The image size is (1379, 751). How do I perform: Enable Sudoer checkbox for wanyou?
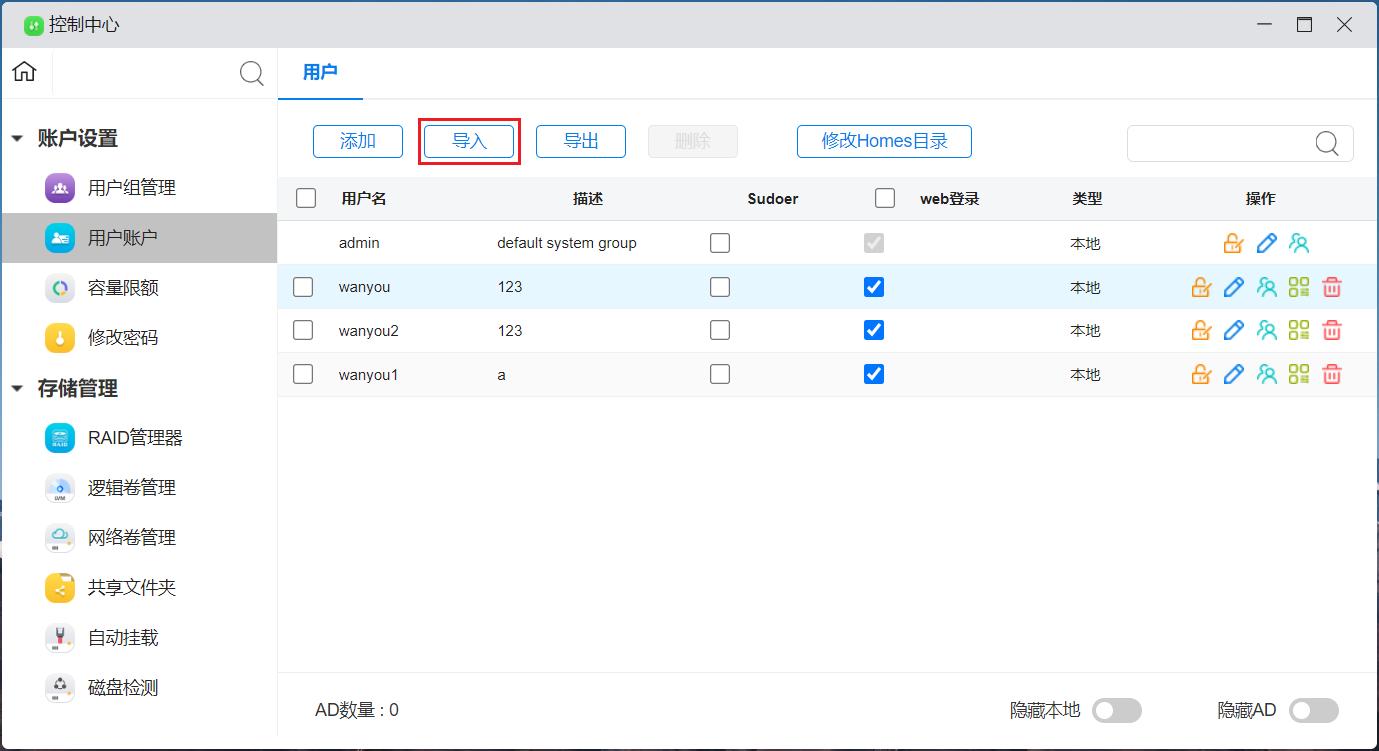coord(720,287)
